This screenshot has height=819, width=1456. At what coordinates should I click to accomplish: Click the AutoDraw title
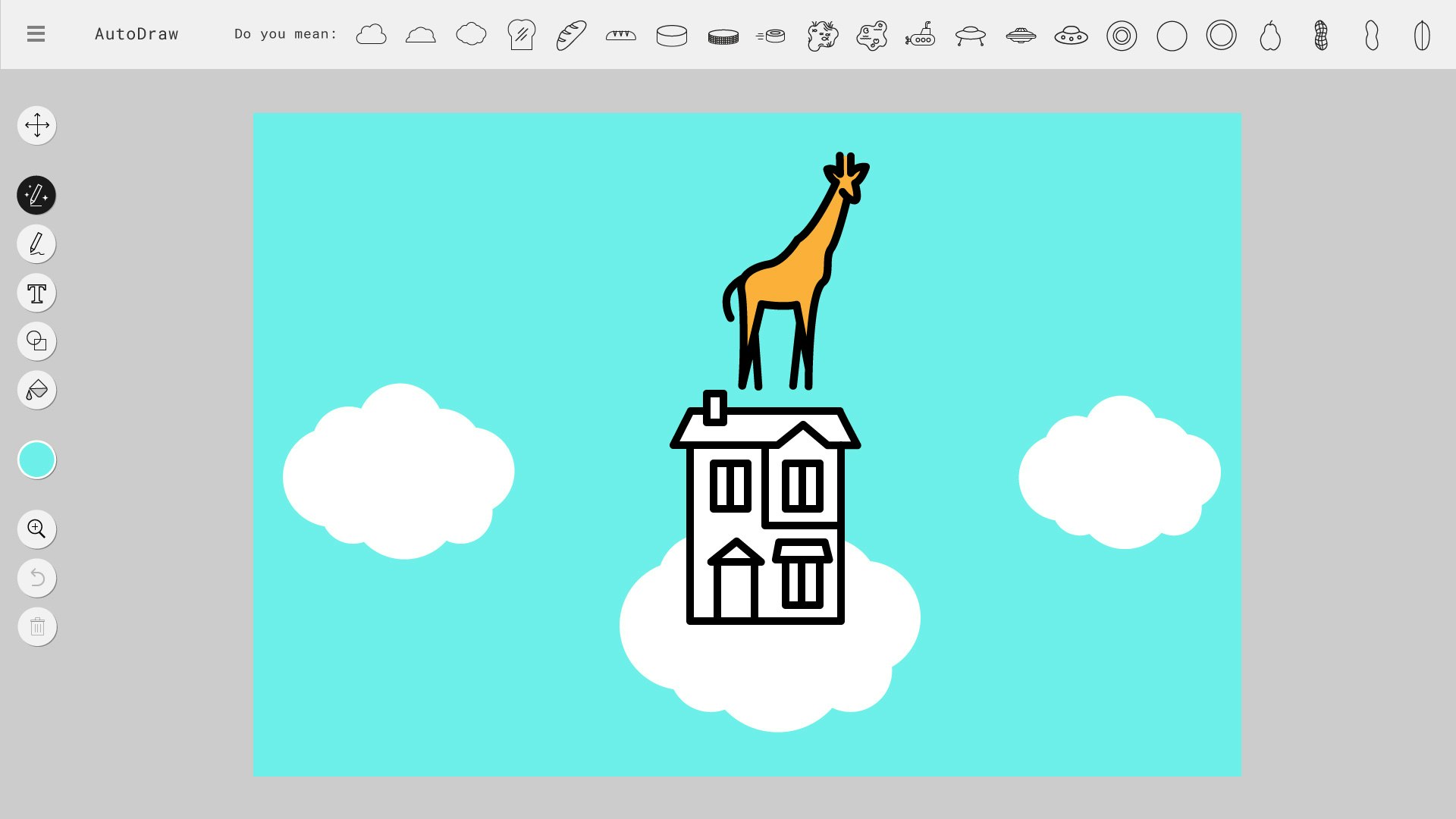(x=136, y=34)
